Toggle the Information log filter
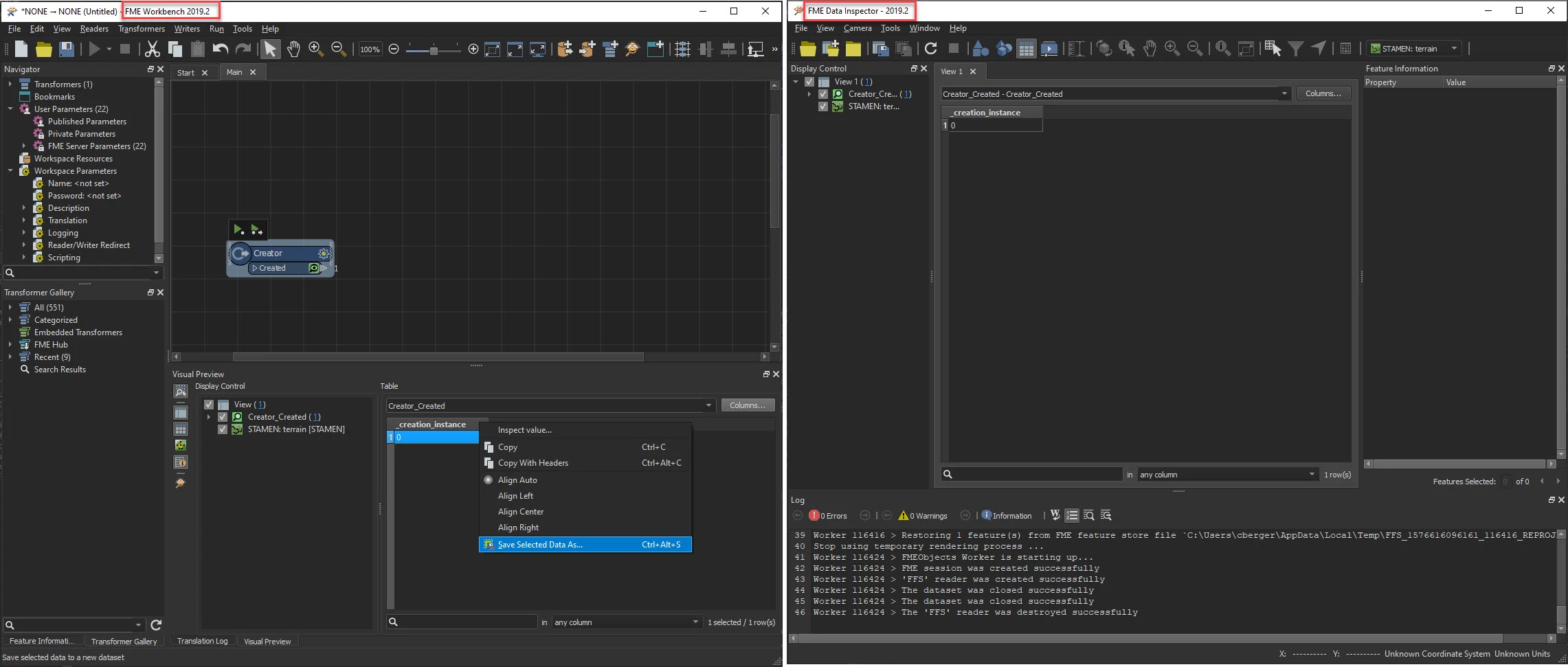The height and width of the screenshot is (667, 1568). 1007,516
